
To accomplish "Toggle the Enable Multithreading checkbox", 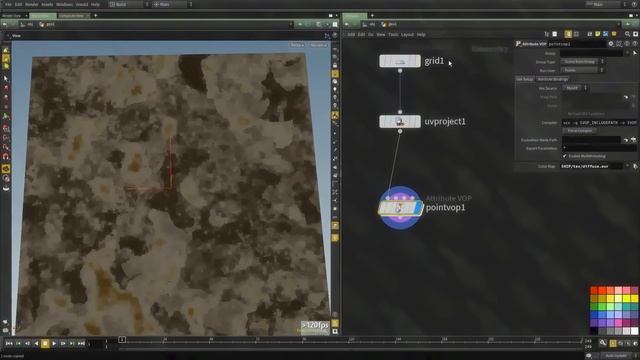I will (564, 156).
